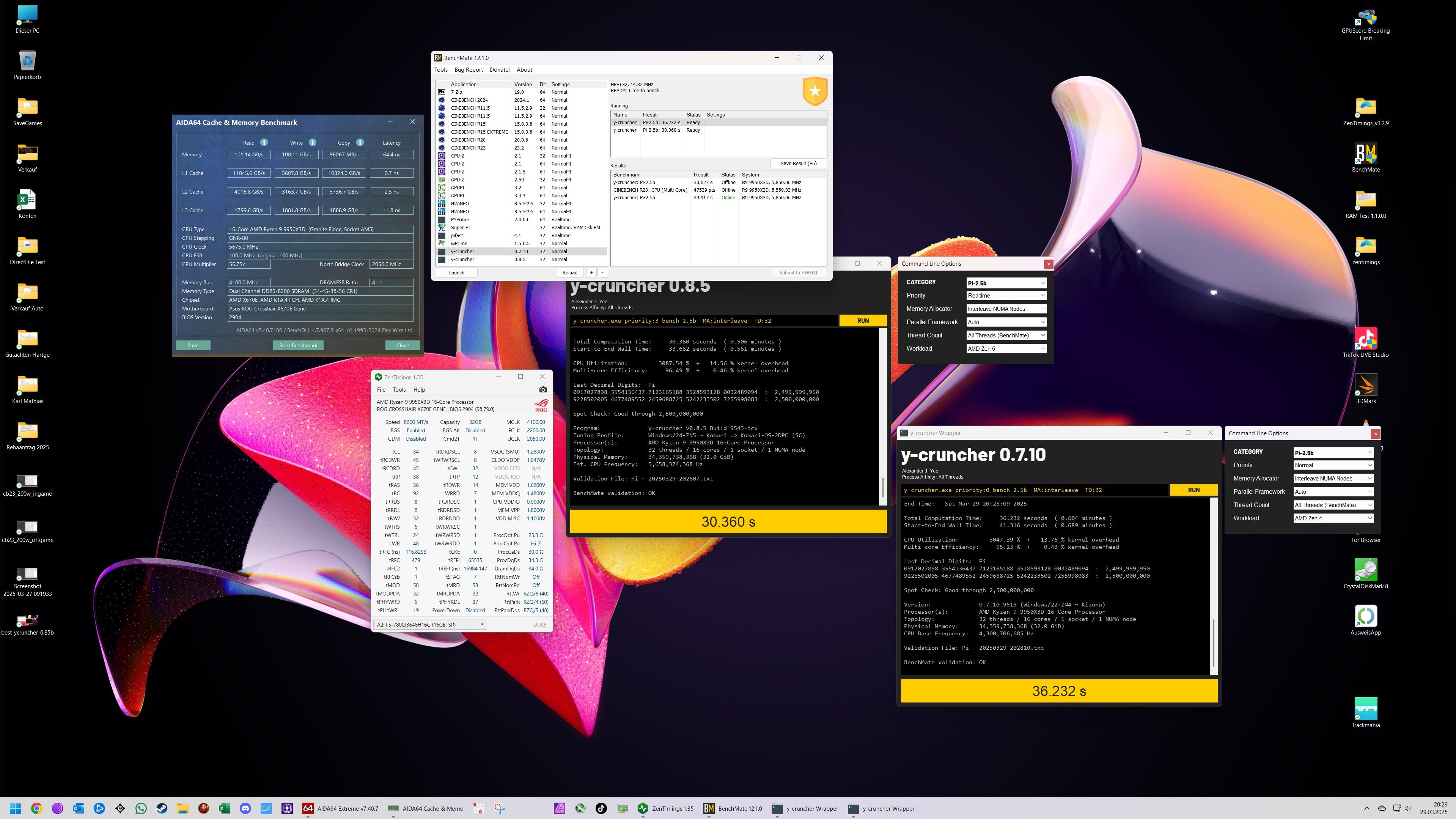1456x819 pixels.
Task: Open TikTok LIVE Studio desktop icon
Action: click(x=1366, y=343)
